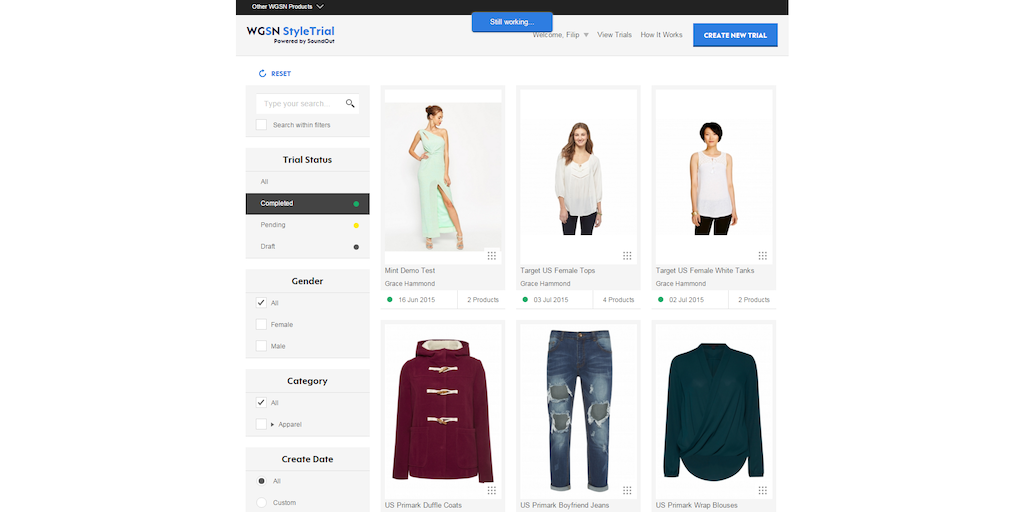Open grid menu icon on Target US Female White Tanks card
This screenshot has height=512, width=1024.
coord(762,255)
